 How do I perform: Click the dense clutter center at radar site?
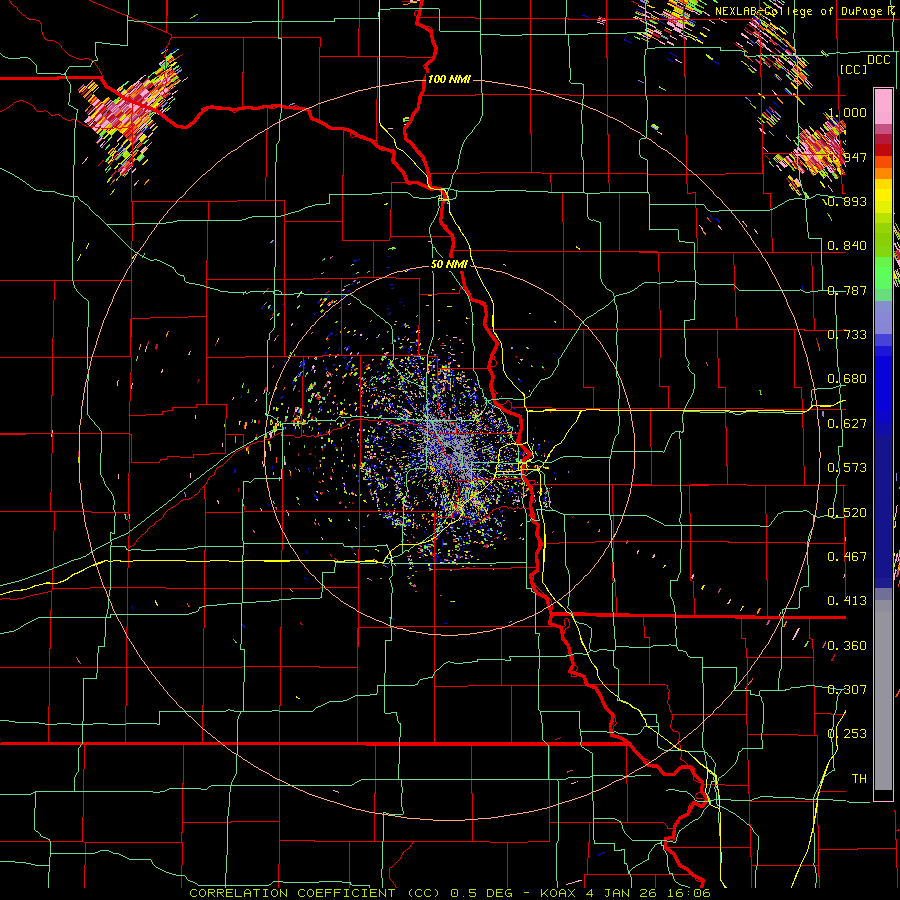click(x=453, y=453)
